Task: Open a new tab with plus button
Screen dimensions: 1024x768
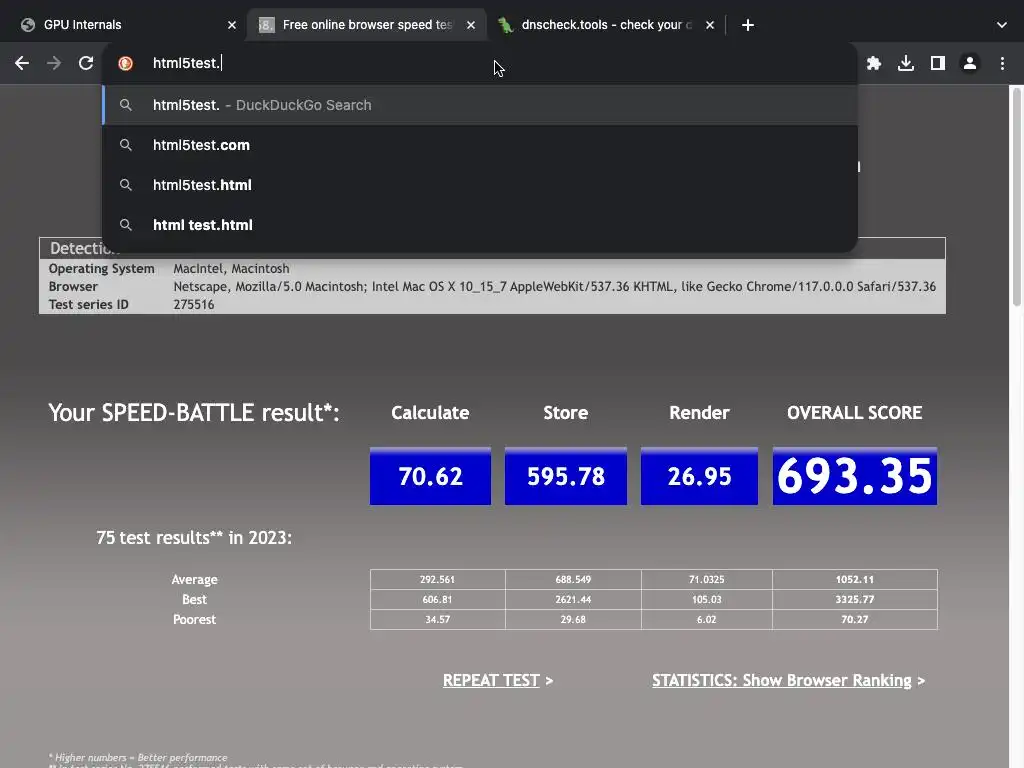Action: click(x=748, y=25)
